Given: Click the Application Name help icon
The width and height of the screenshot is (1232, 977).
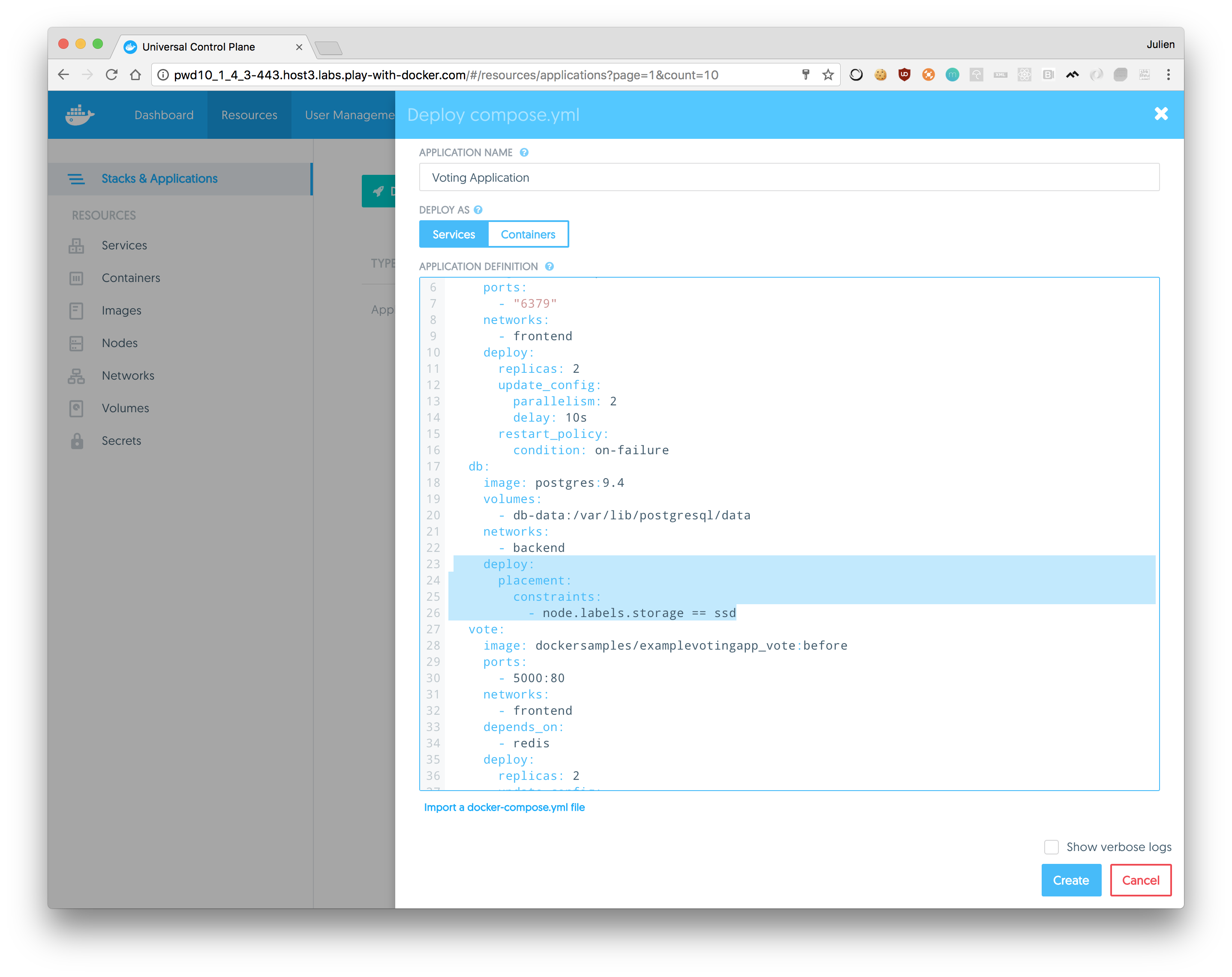Looking at the screenshot, I should pyautogui.click(x=524, y=153).
